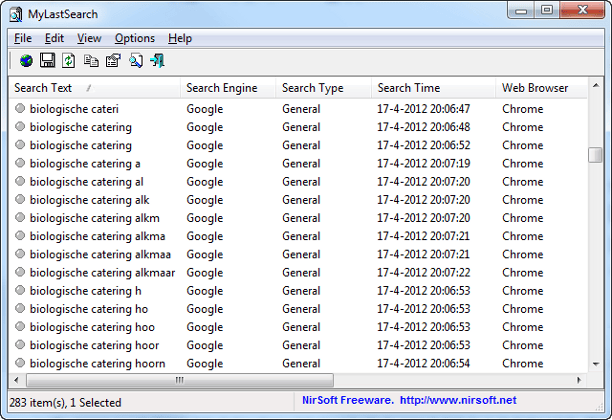The width and height of the screenshot is (612, 420).
Task: Sort by the Search Engine column header
Action: [224, 88]
